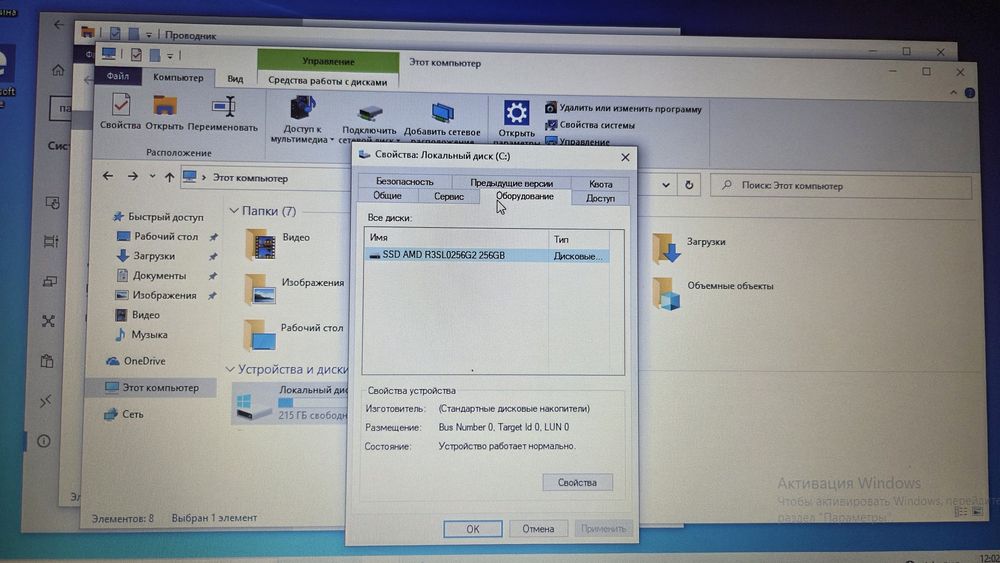Click the Details view toggle icon in the Explorer status bar

tap(960, 511)
